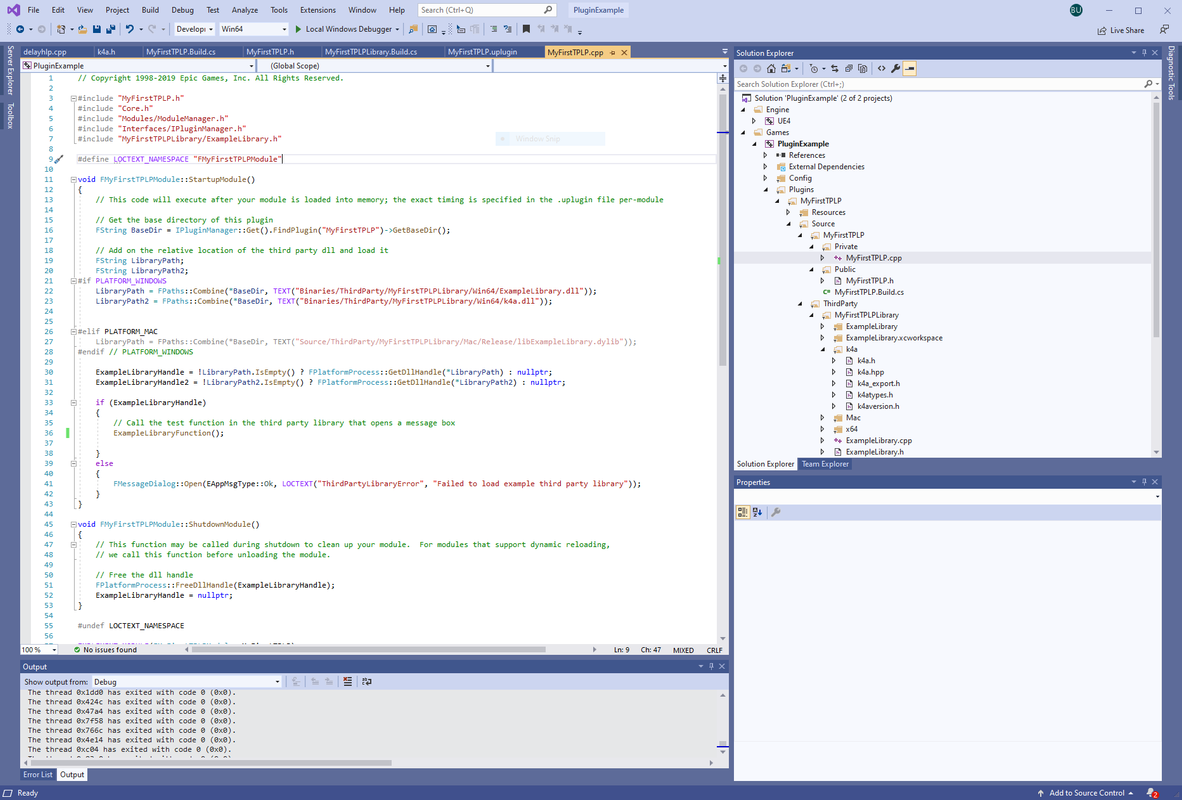Open the Win64 platform dropdown
The width and height of the screenshot is (1182, 800).
click(x=254, y=29)
